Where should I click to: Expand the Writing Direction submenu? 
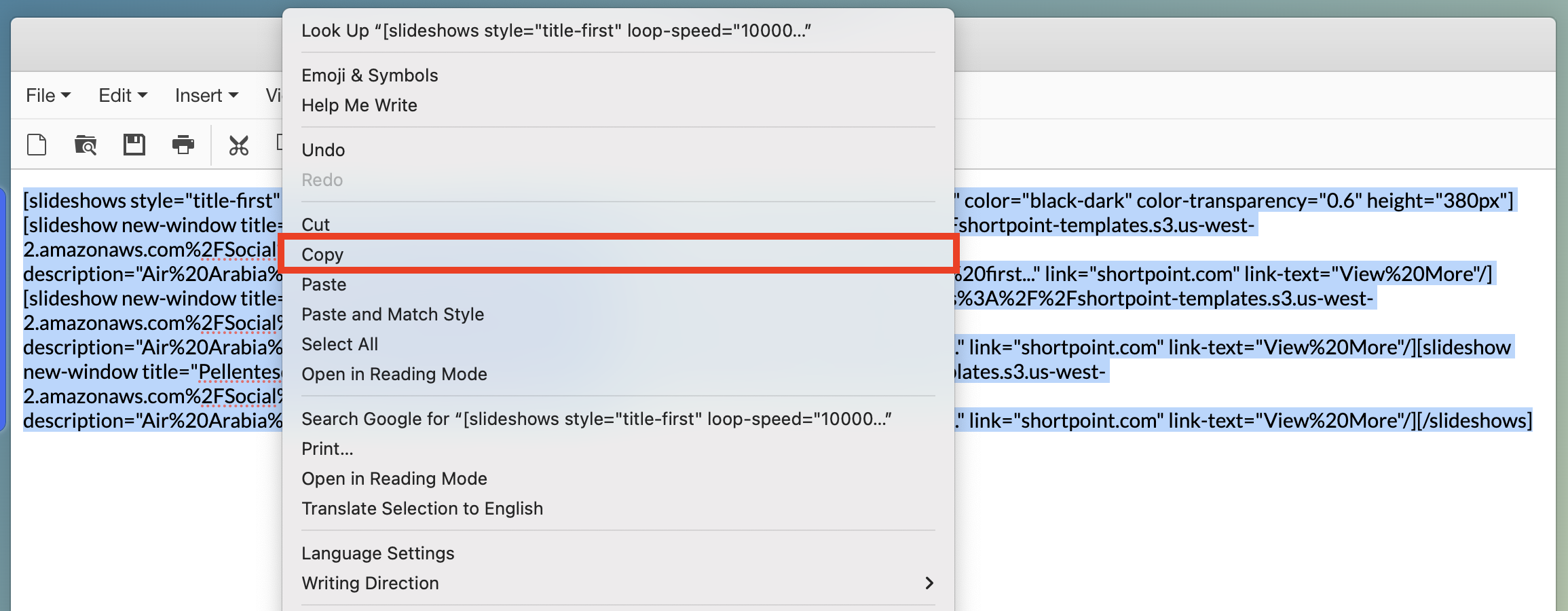pyautogui.click(x=618, y=583)
